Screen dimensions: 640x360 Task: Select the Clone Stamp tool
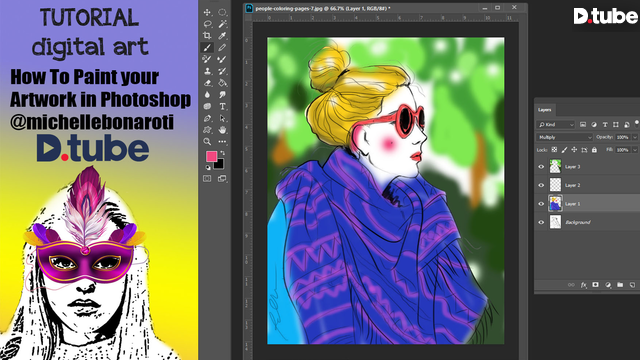point(207,71)
